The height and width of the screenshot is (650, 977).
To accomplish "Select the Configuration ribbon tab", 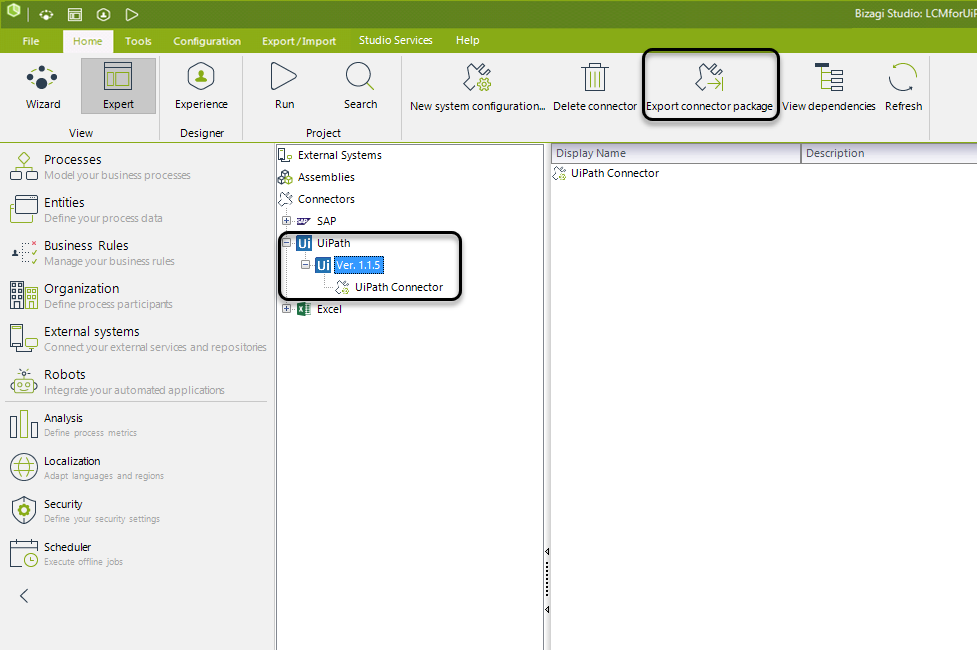I will (207, 41).
